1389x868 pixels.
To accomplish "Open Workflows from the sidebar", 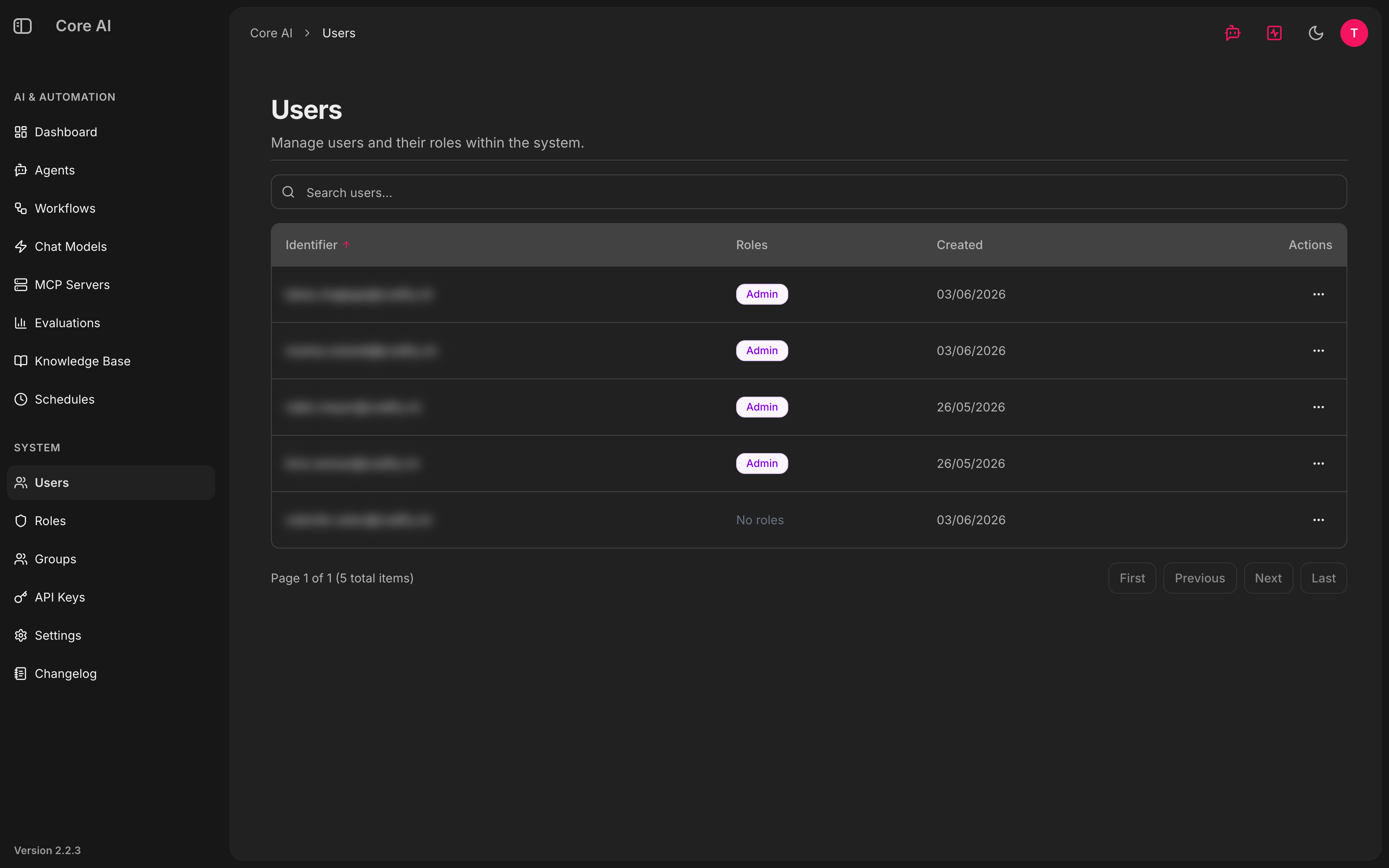I will [111, 208].
